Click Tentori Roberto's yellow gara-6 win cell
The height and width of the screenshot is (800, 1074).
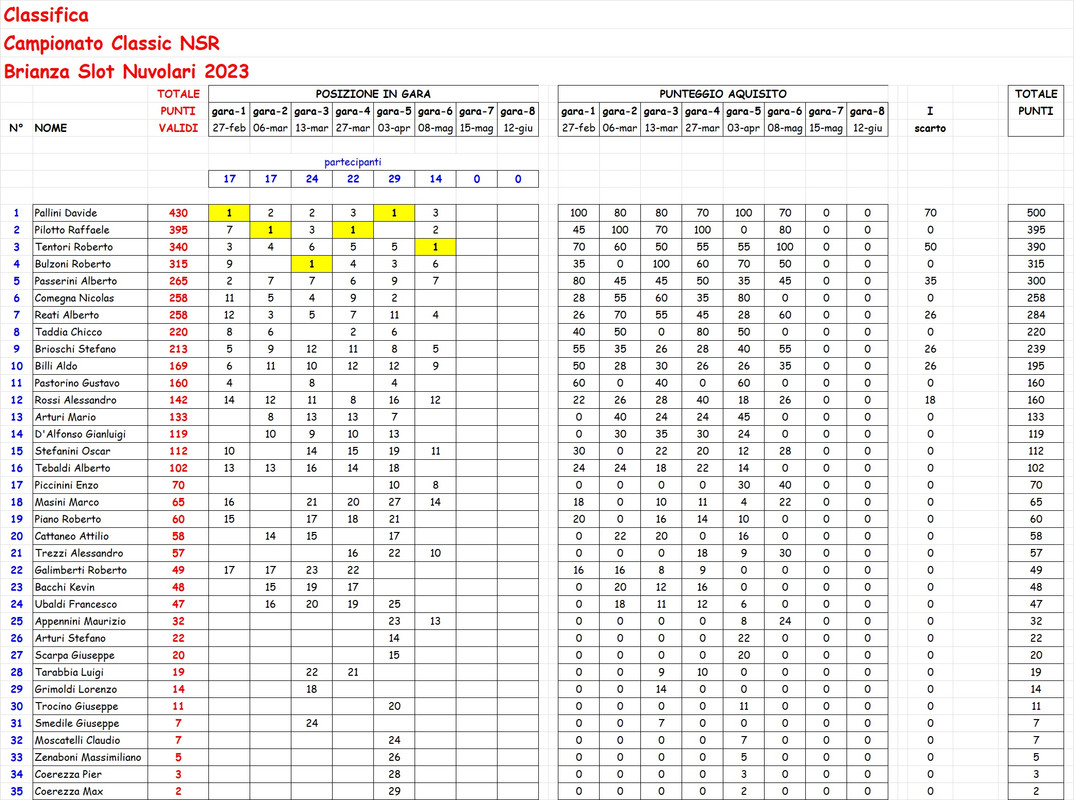(436, 247)
